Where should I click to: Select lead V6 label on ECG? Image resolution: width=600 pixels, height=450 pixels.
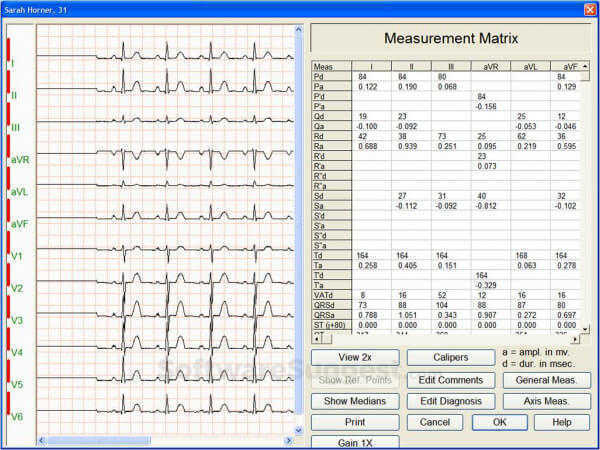pyautogui.click(x=16, y=416)
